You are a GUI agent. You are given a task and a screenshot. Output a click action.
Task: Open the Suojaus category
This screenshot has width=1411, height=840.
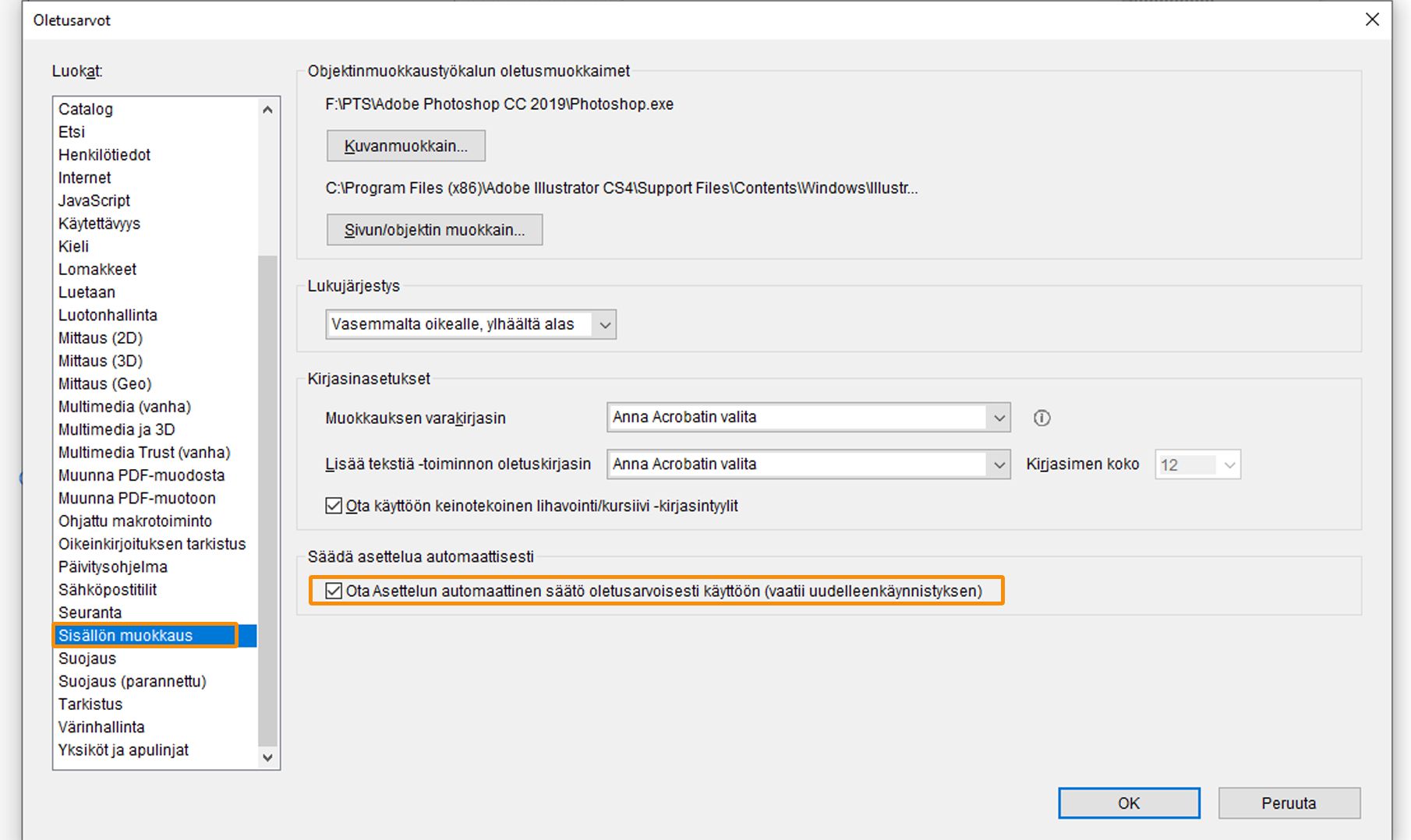click(87, 658)
